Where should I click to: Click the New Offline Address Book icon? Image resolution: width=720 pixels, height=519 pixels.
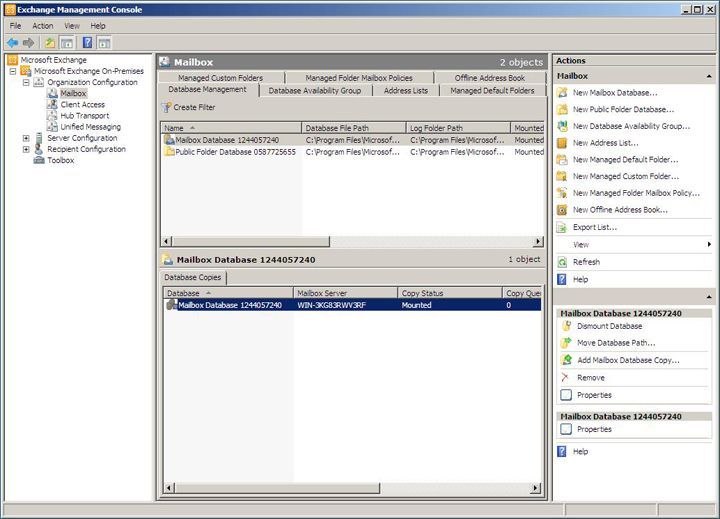pyautogui.click(x=562, y=210)
